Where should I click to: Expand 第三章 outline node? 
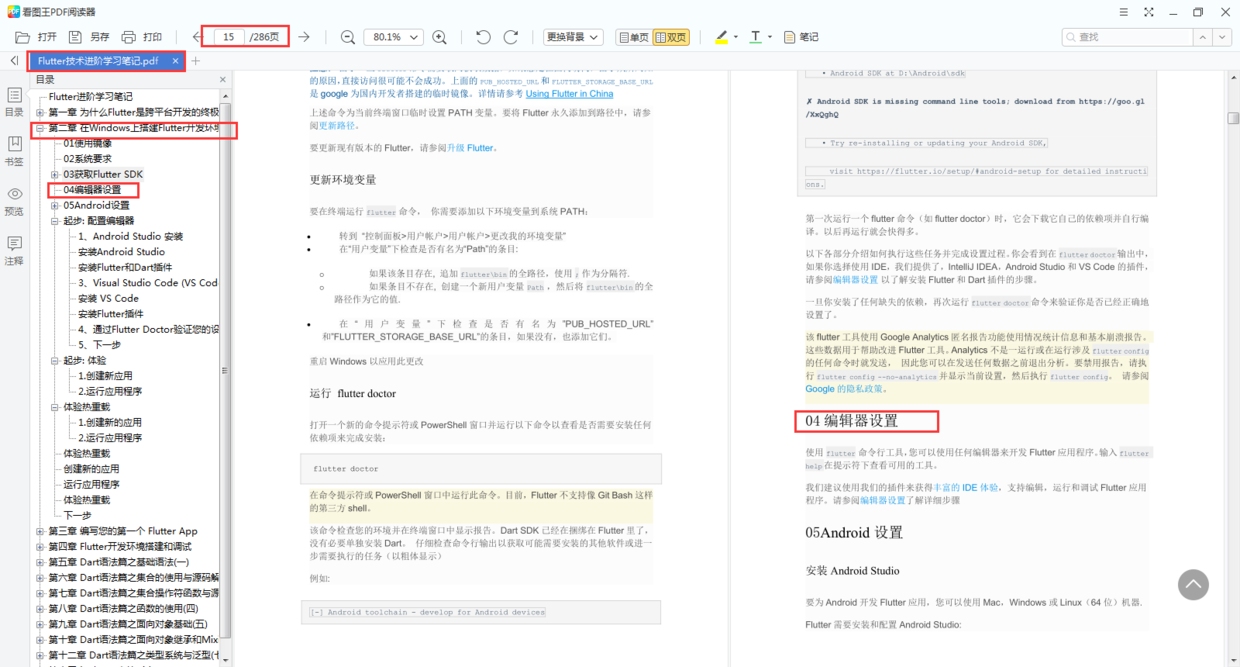click(40, 532)
